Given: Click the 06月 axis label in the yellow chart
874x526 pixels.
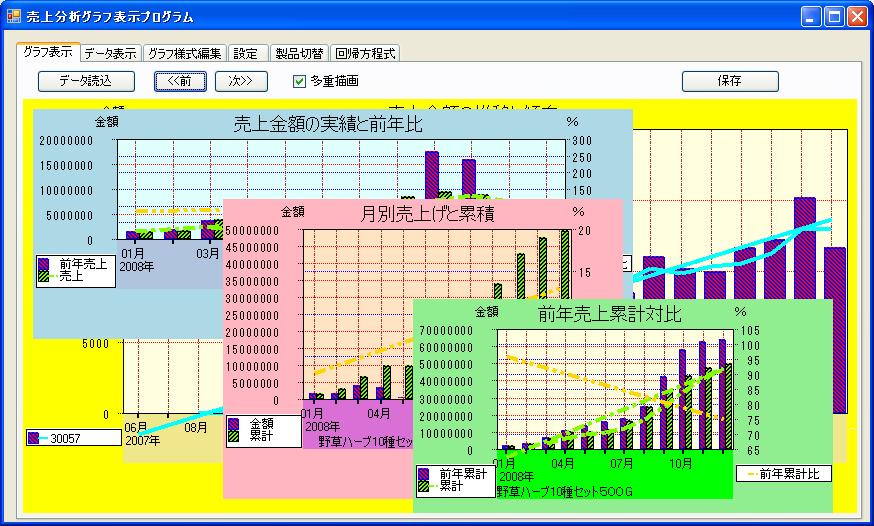Looking at the screenshot, I should (x=134, y=427).
